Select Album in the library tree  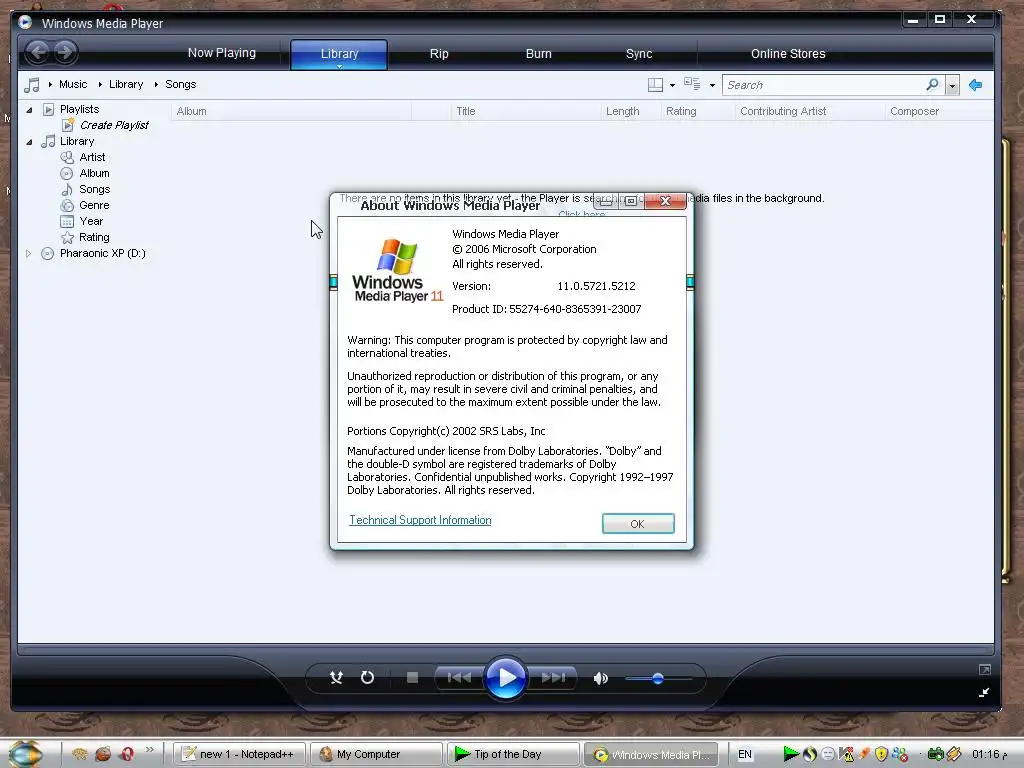pyautogui.click(x=94, y=173)
